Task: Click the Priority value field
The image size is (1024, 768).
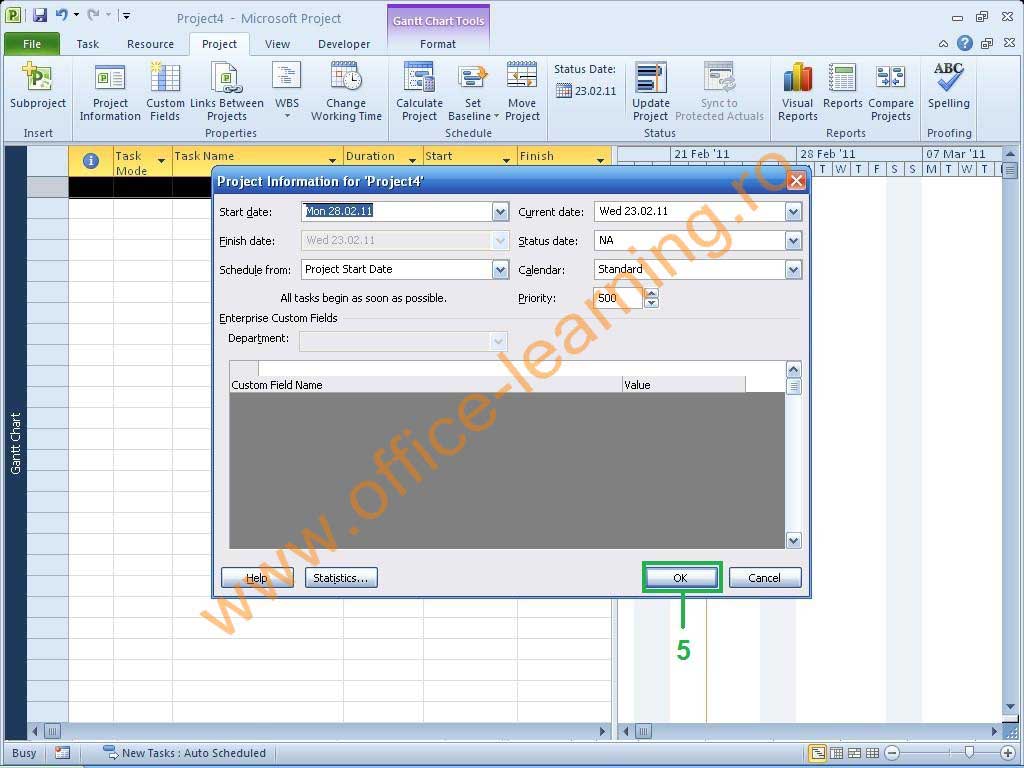Action: [x=618, y=298]
